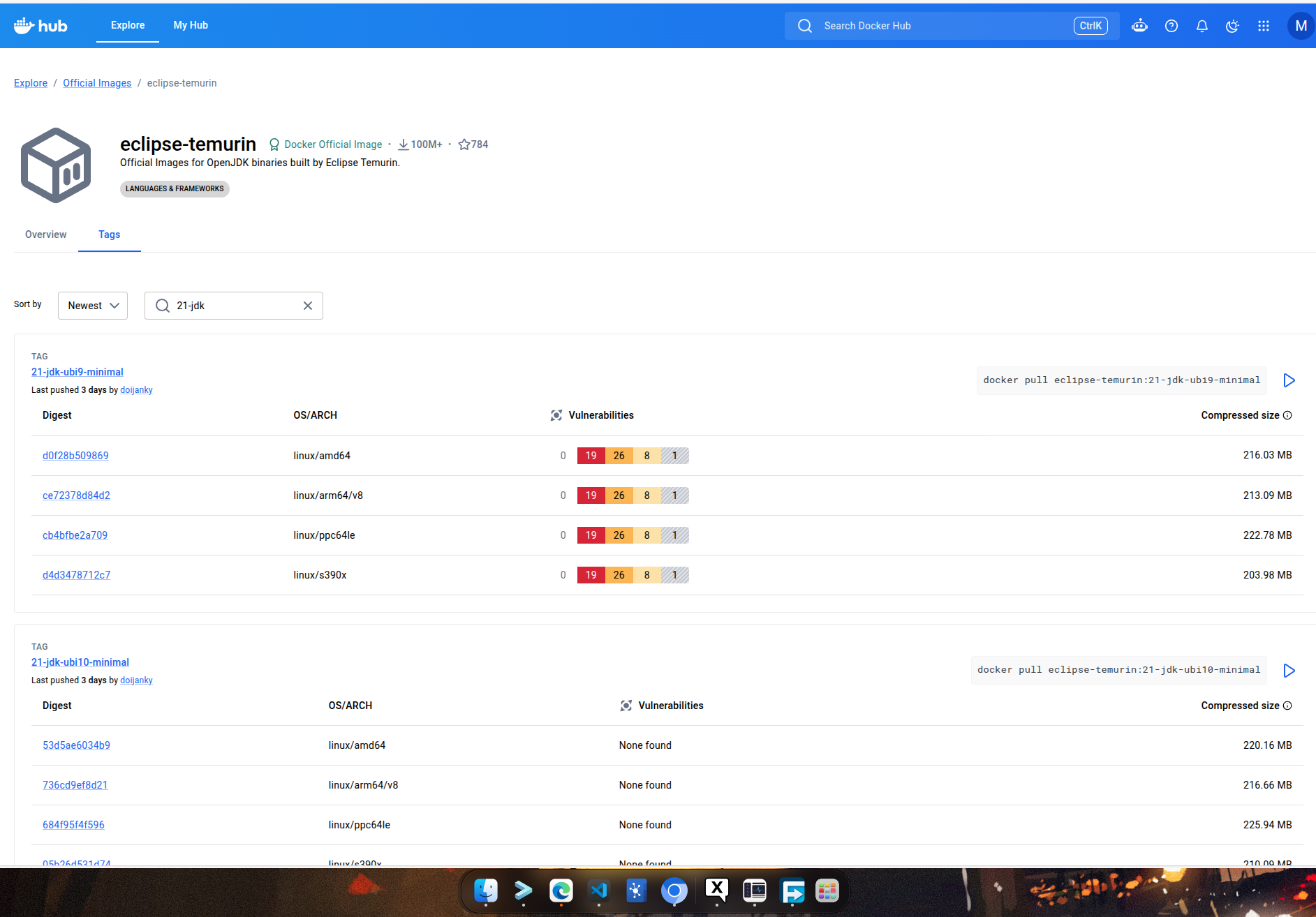Click the CtrlK shortcut badge

point(1090,26)
